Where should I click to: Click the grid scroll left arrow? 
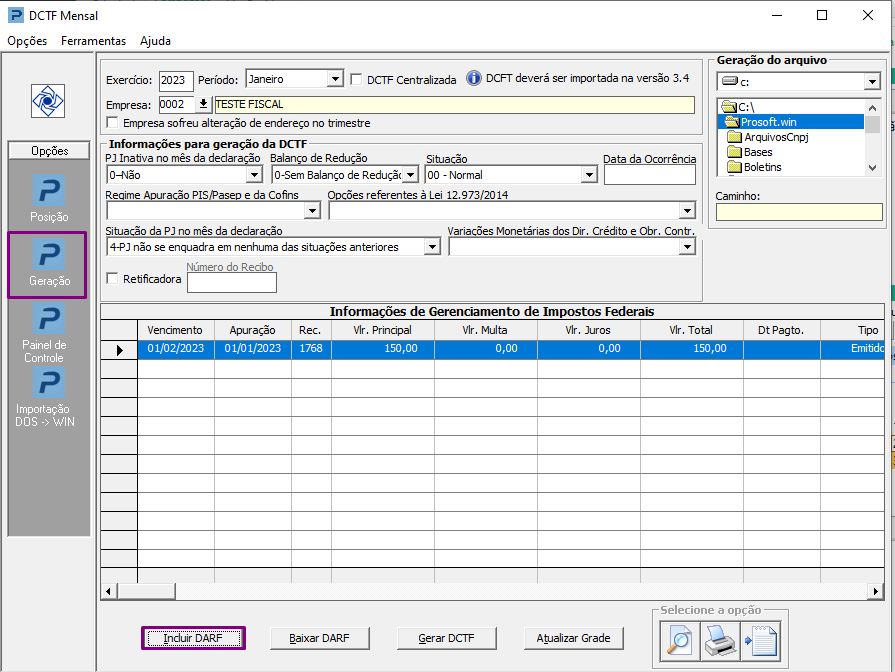click(109, 591)
